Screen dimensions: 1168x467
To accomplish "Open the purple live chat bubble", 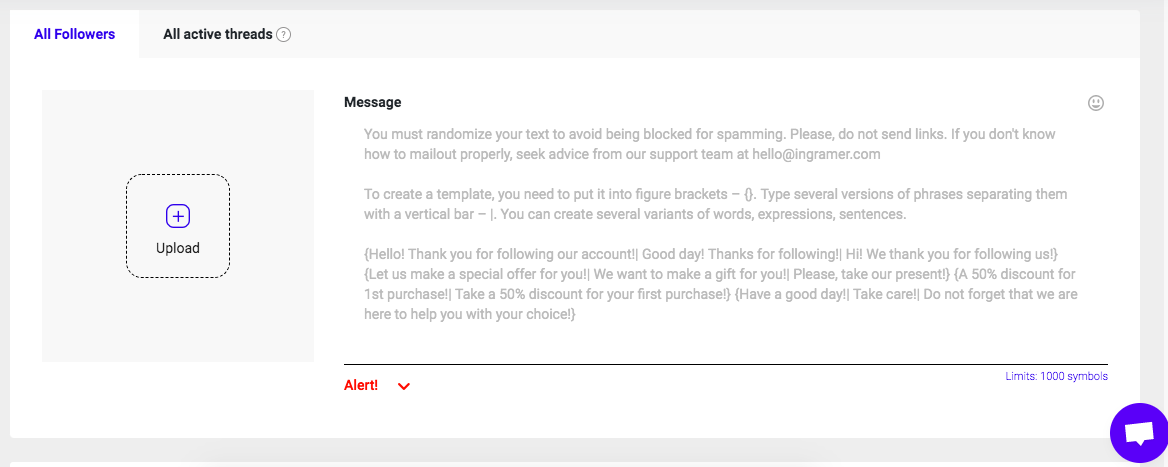I will tap(1138, 433).
